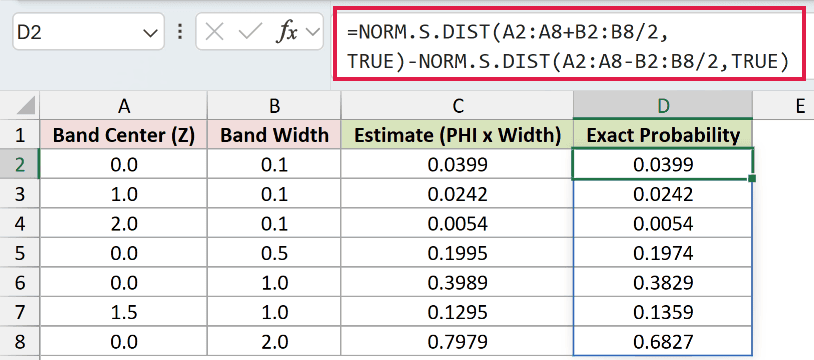This screenshot has height=360, width=814.
Task: Click cell B8 containing 2.0
Action: click(274, 342)
